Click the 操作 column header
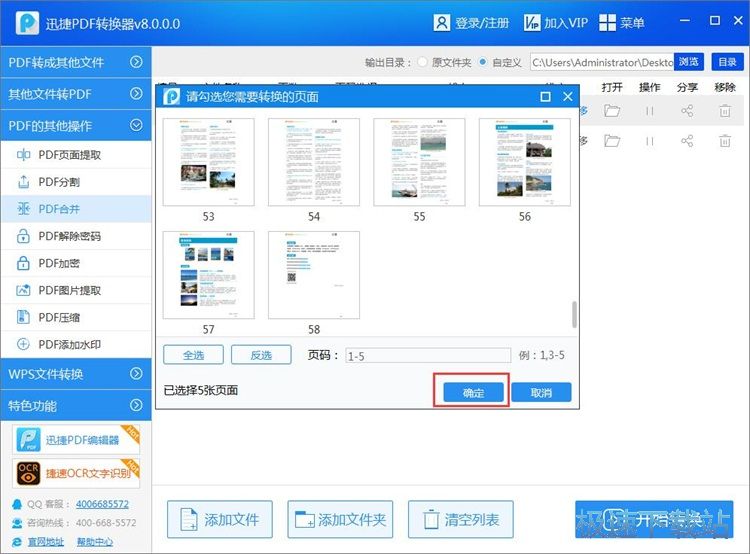750x554 pixels. point(649,87)
